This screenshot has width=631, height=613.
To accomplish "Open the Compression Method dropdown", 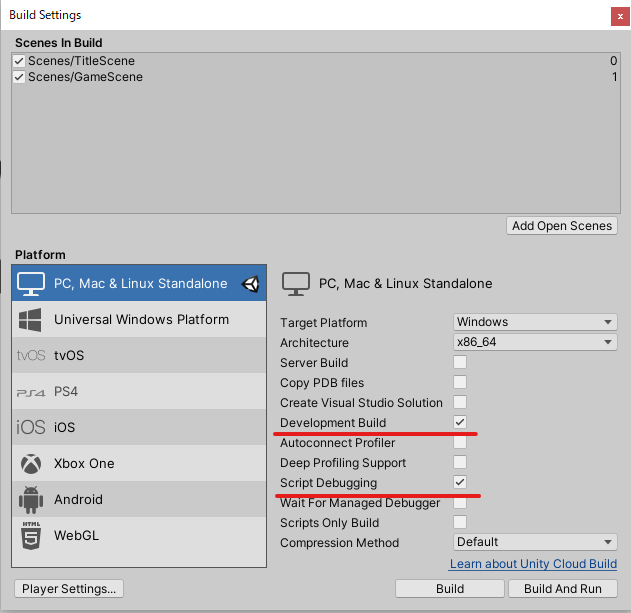I will 535,542.
